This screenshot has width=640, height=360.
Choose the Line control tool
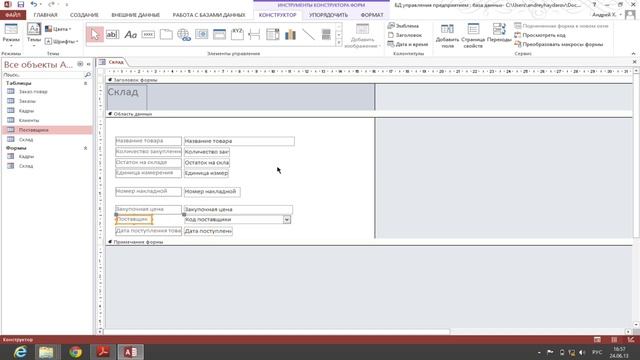(x=308, y=35)
